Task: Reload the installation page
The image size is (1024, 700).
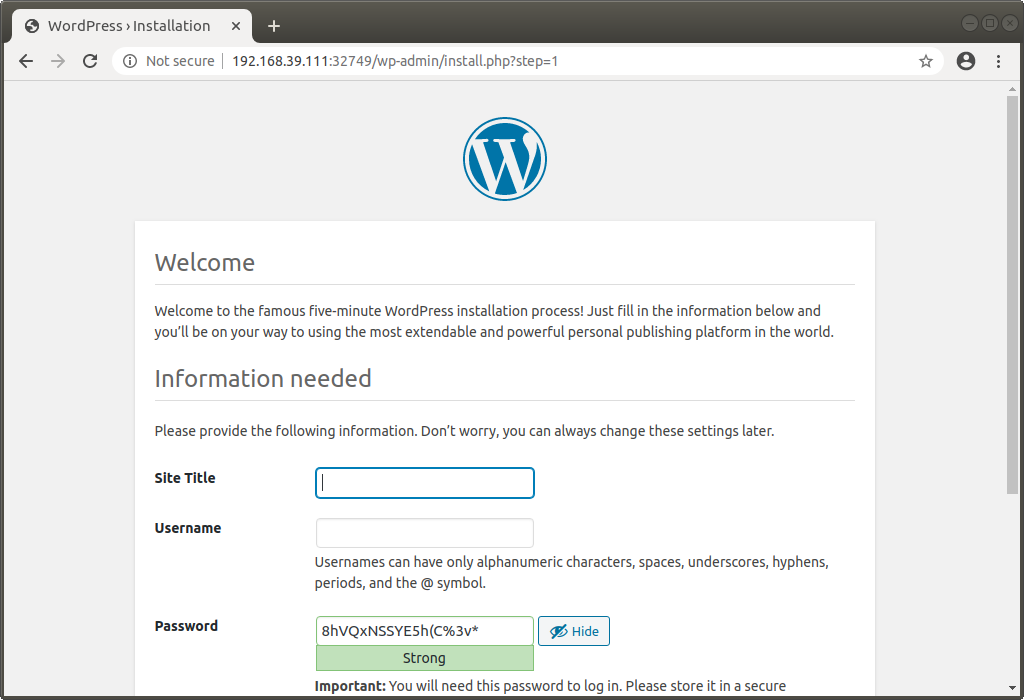Action: coord(90,61)
